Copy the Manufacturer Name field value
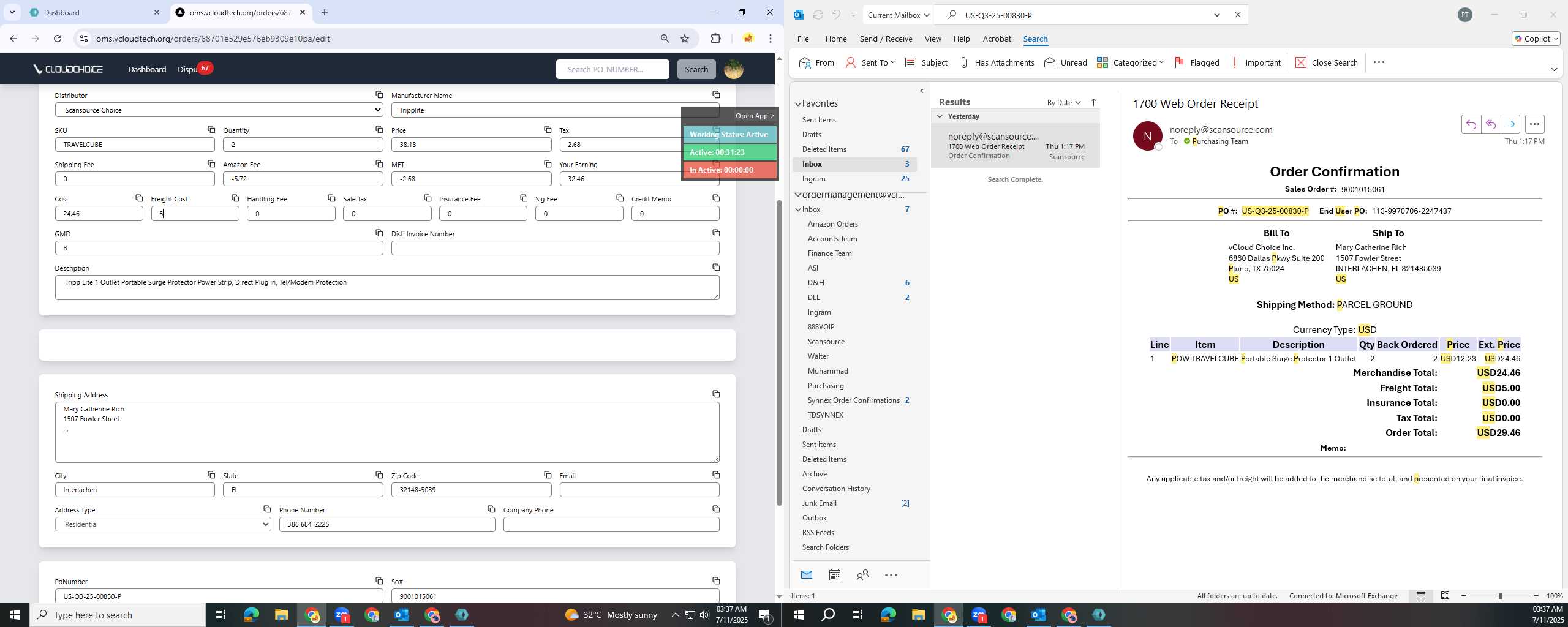Image resolution: width=1568 pixels, height=627 pixels. 715,95
